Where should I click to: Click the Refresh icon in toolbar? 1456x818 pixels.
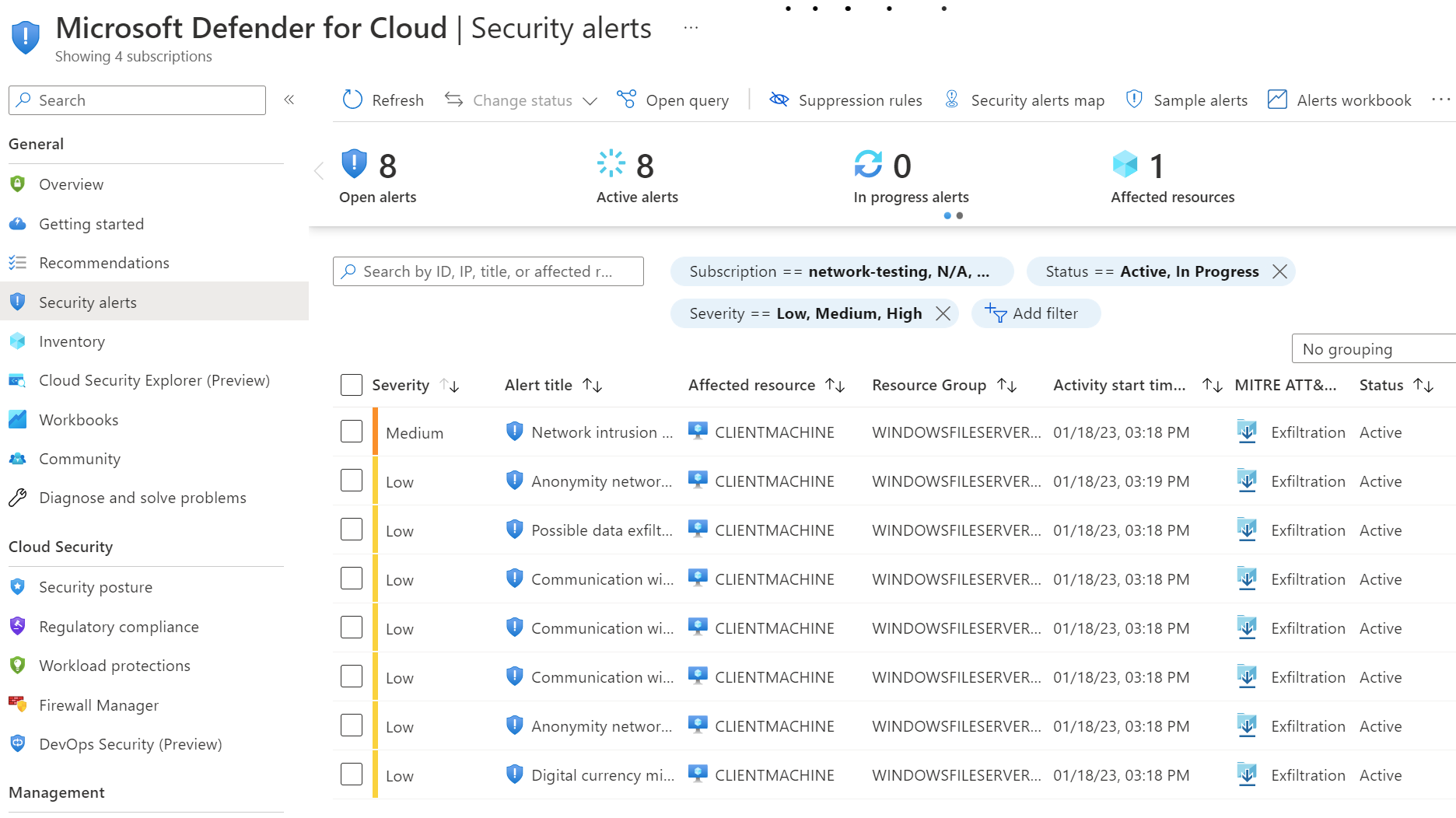(352, 100)
